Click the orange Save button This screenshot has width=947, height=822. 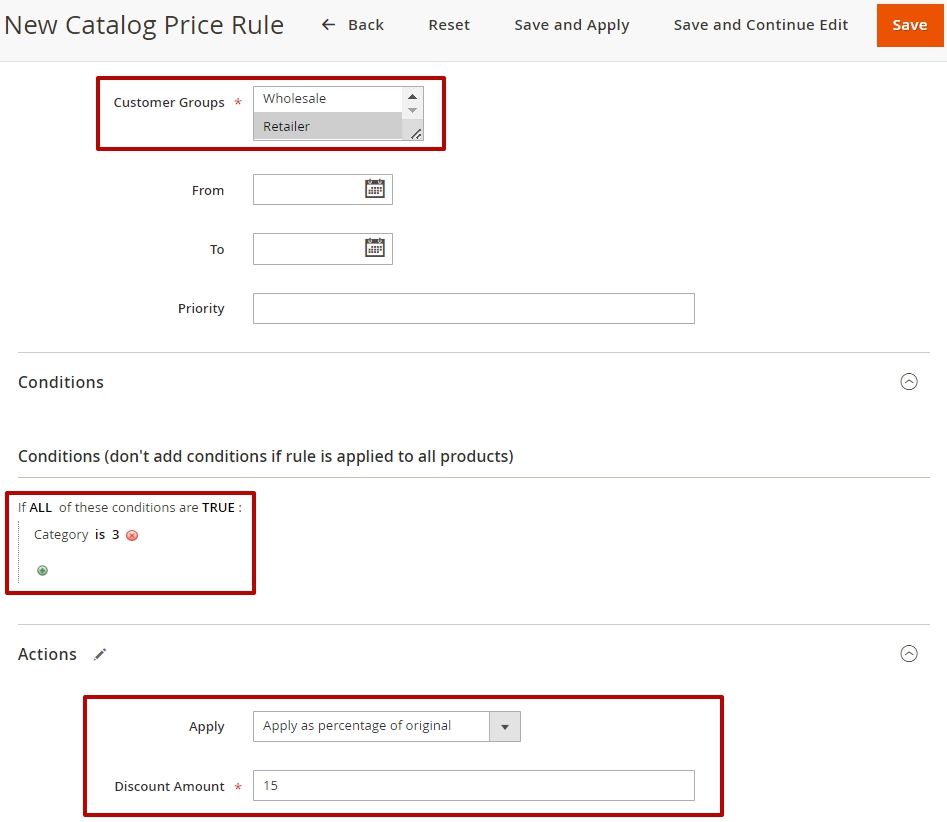pos(910,25)
